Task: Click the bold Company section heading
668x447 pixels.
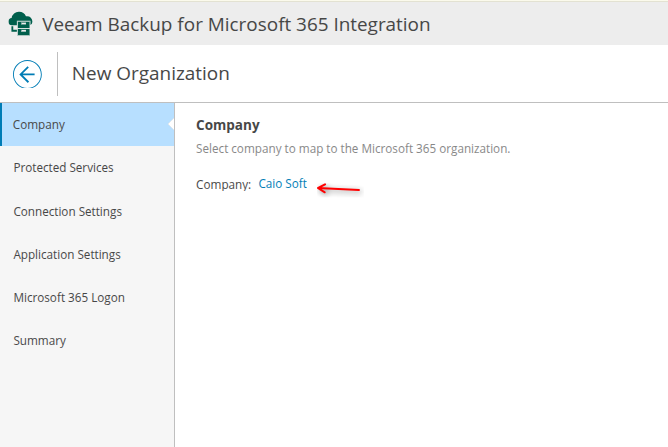Action: tap(227, 125)
